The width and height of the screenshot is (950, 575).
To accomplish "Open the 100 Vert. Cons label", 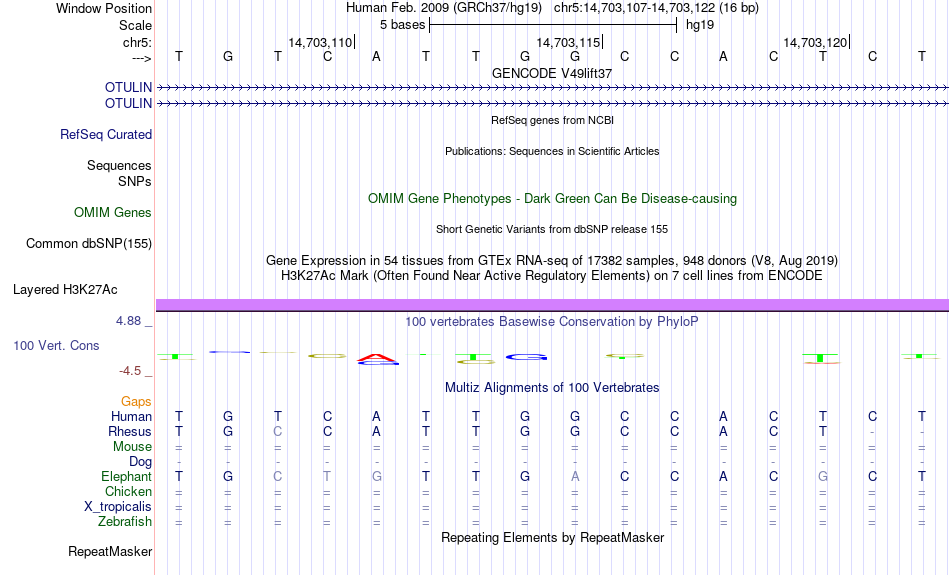I will (56, 345).
